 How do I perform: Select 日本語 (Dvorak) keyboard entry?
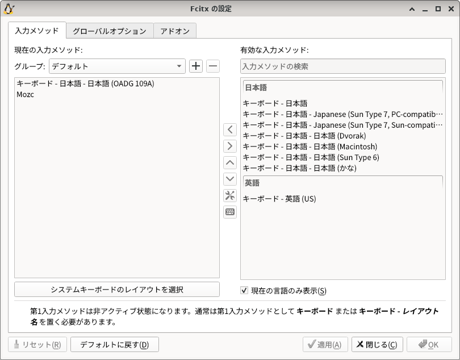343,136
